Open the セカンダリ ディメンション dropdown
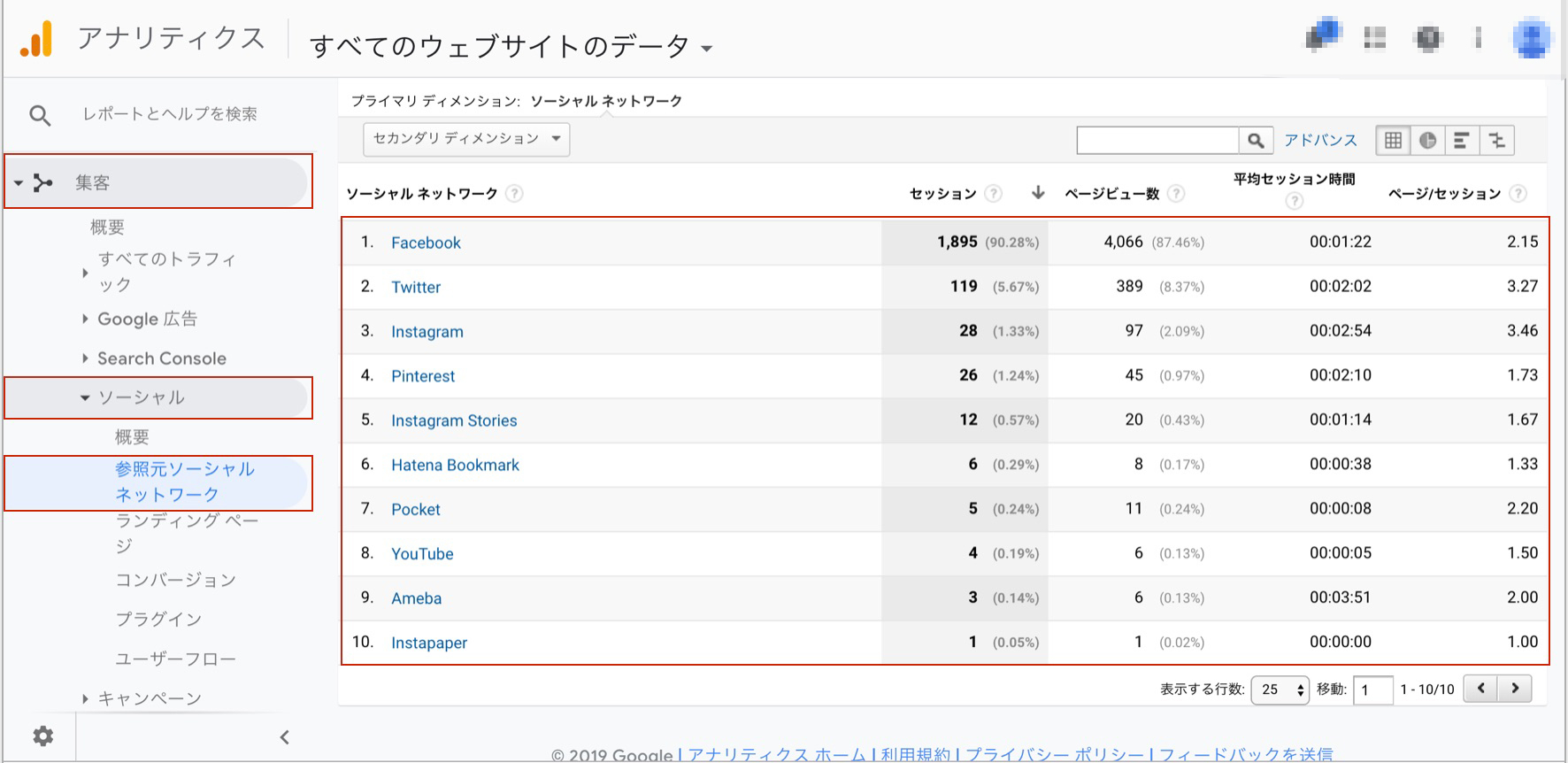 466,139
